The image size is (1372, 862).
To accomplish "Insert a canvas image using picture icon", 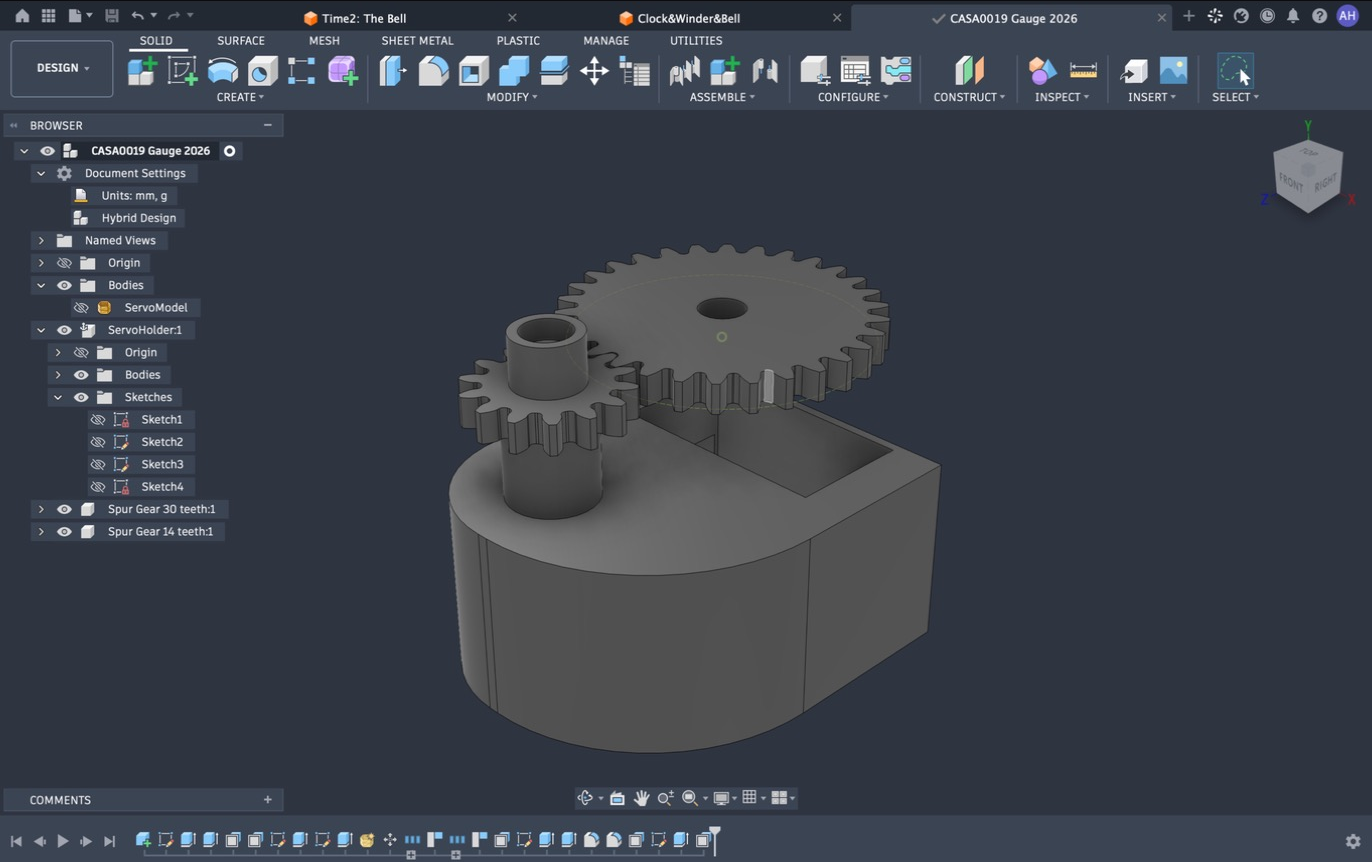I will tap(1173, 71).
